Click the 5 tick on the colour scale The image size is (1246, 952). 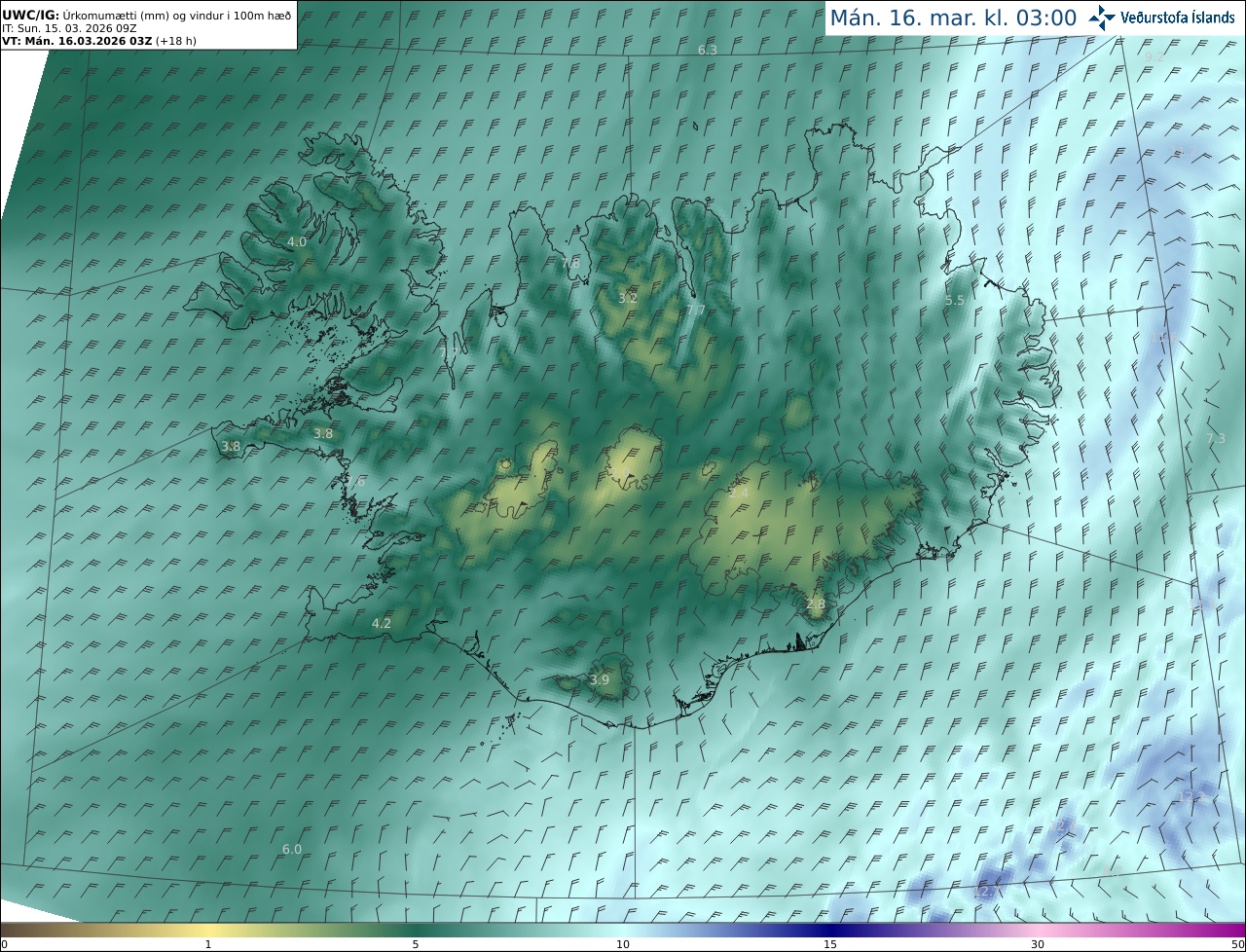coord(416,944)
